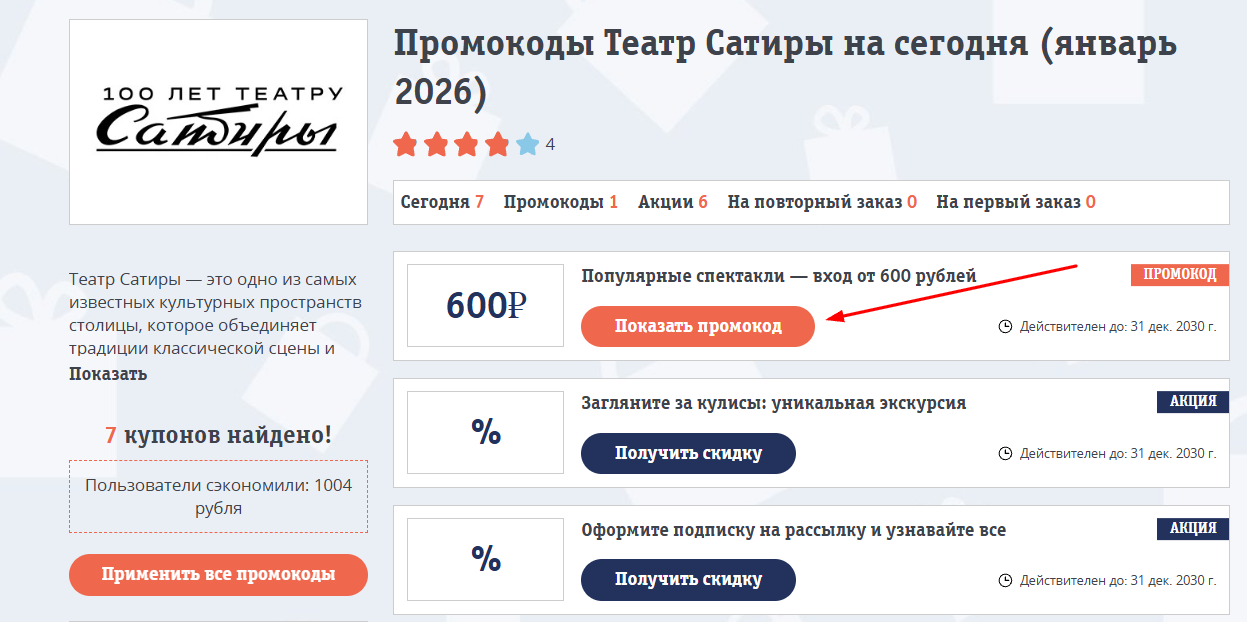Click Применить все промокоды in the sidebar

click(x=217, y=575)
